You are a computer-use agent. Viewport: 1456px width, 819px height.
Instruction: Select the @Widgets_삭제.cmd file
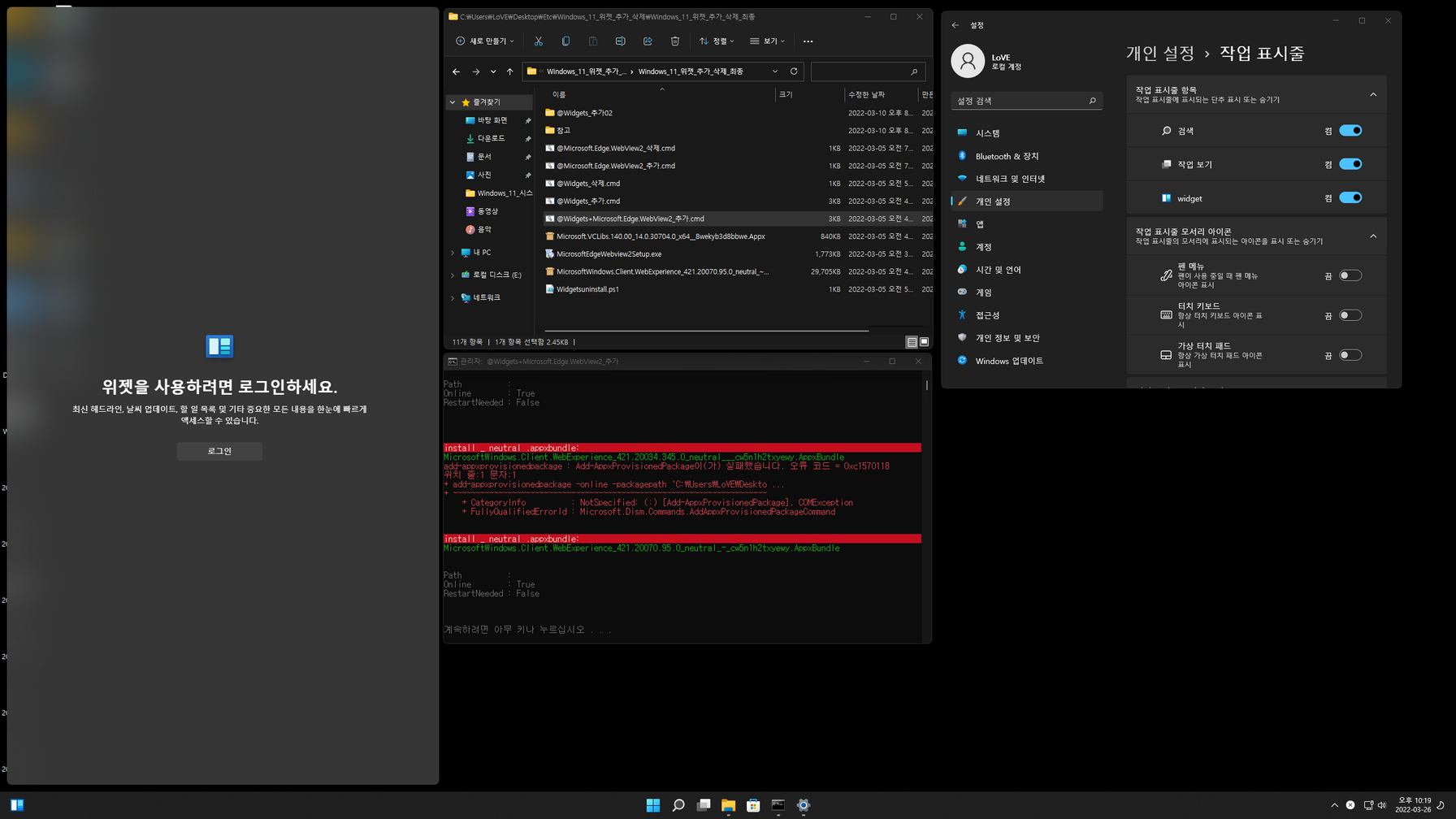pos(588,184)
